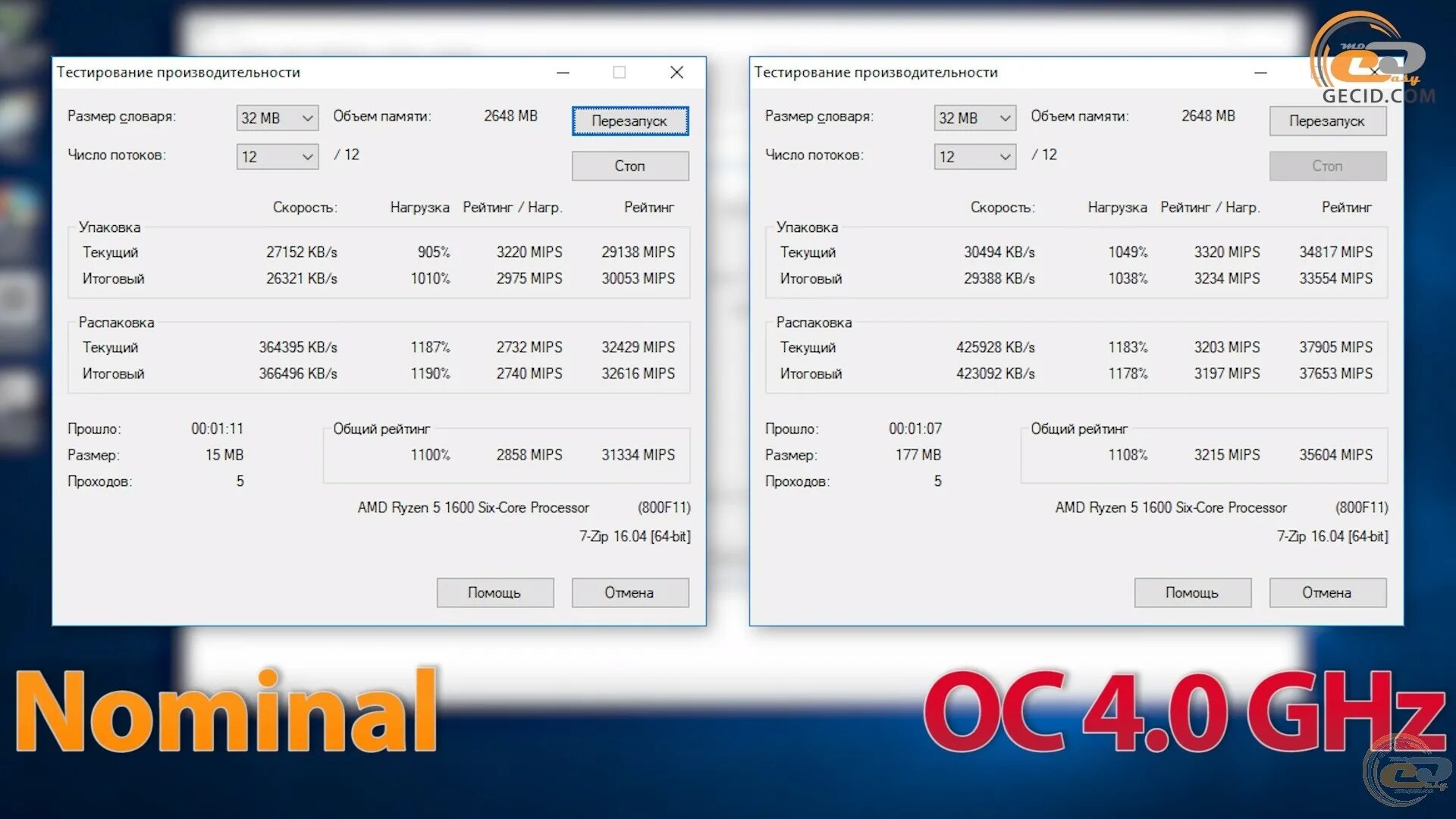Click AMD Ryzen 5 1600 text in right window
This screenshot has width=1456, height=819.
(1171, 507)
